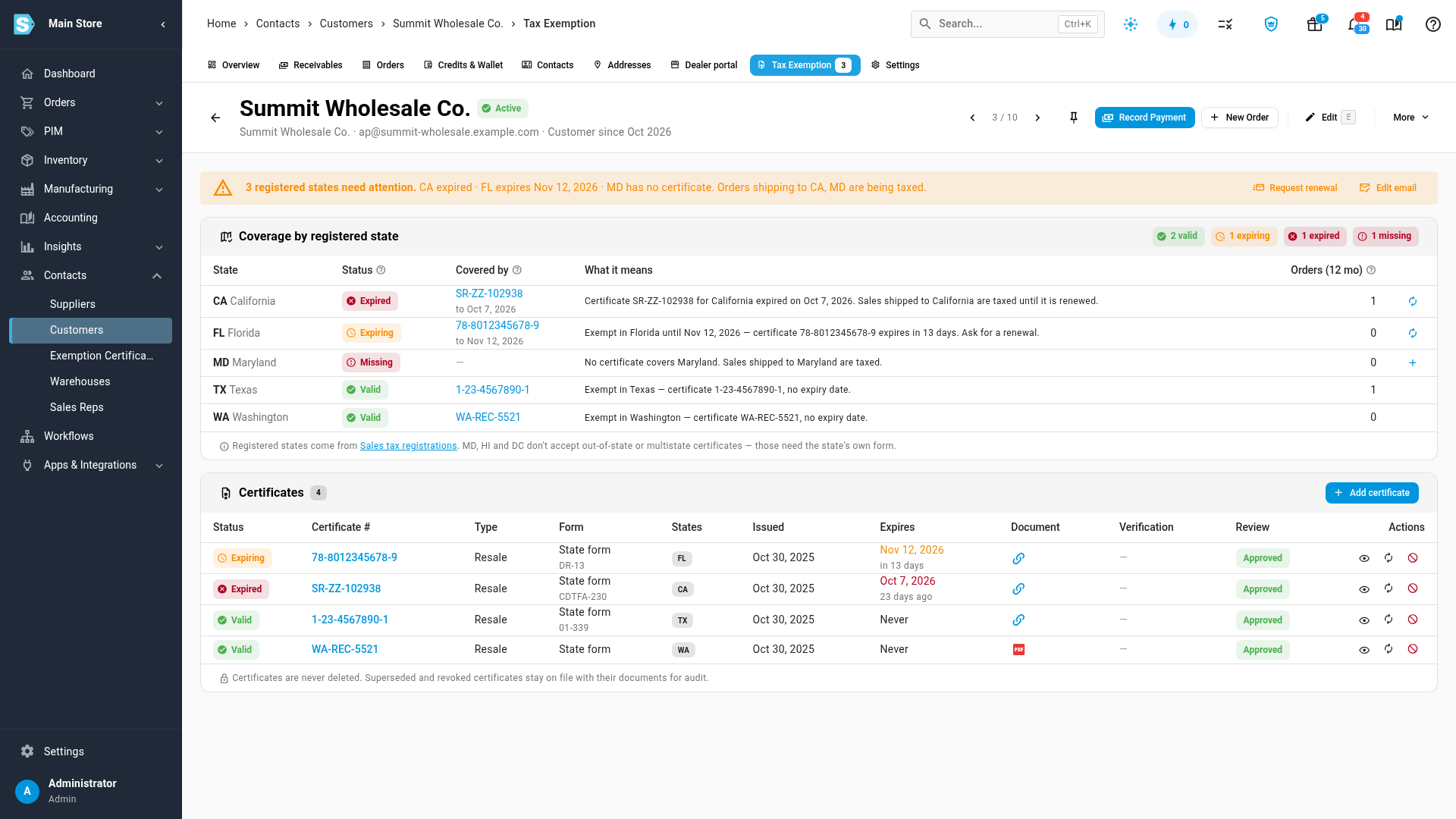Collapse the sidebar with chevron
The height and width of the screenshot is (819, 1456).
click(163, 24)
